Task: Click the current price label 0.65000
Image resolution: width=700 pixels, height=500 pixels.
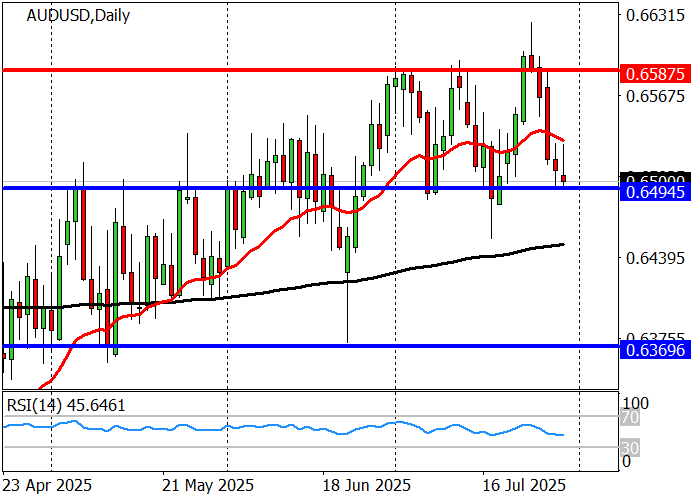Action: [655, 178]
